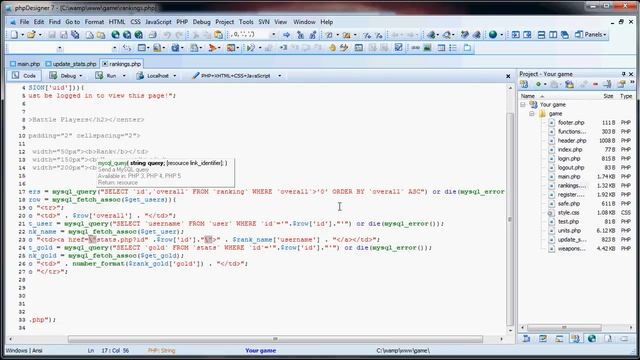This screenshot has height=360, width=640.
Task: Click the red minus Remove icon in Project panel
Action: 595,84
